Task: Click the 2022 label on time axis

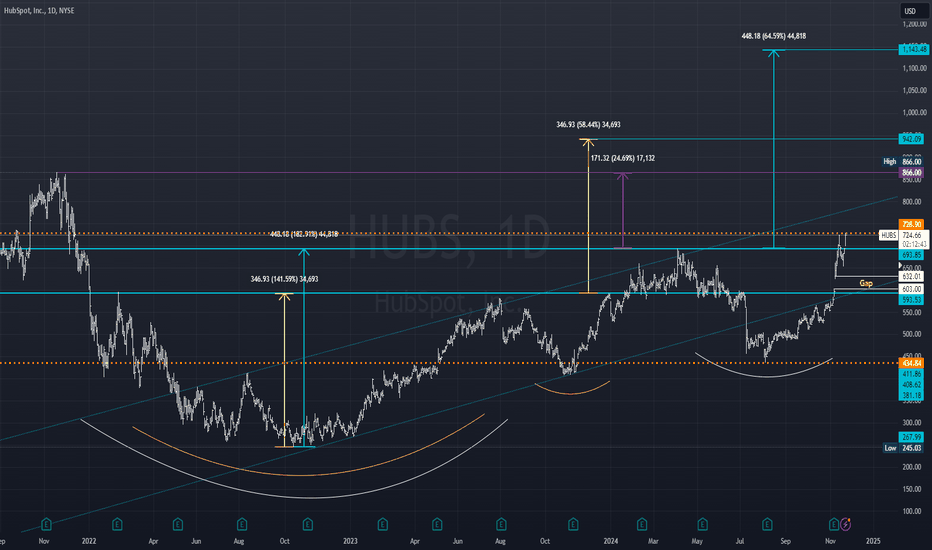Action: (x=89, y=541)
